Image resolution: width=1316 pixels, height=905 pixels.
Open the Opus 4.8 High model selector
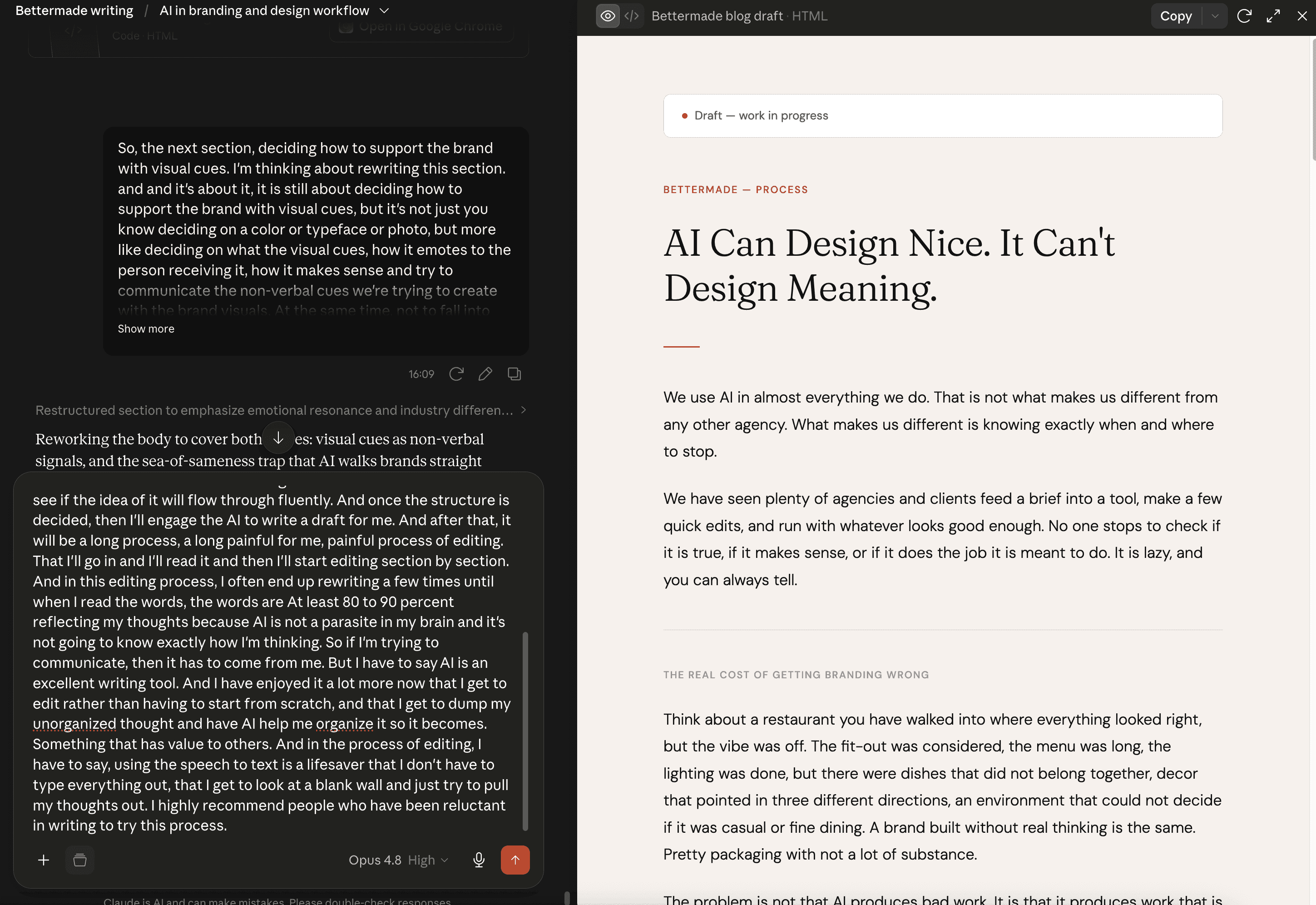point(398,860)
